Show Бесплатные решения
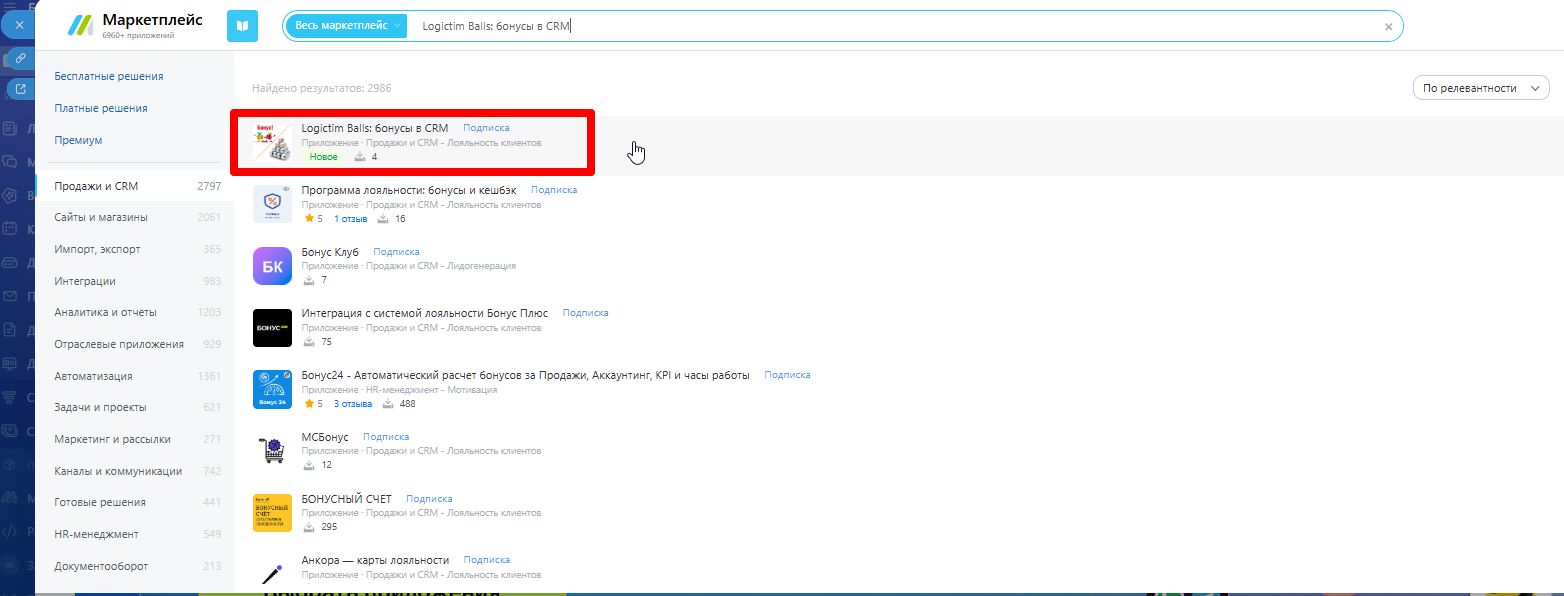The image size is (1564, 596). [x=109, y=76]
